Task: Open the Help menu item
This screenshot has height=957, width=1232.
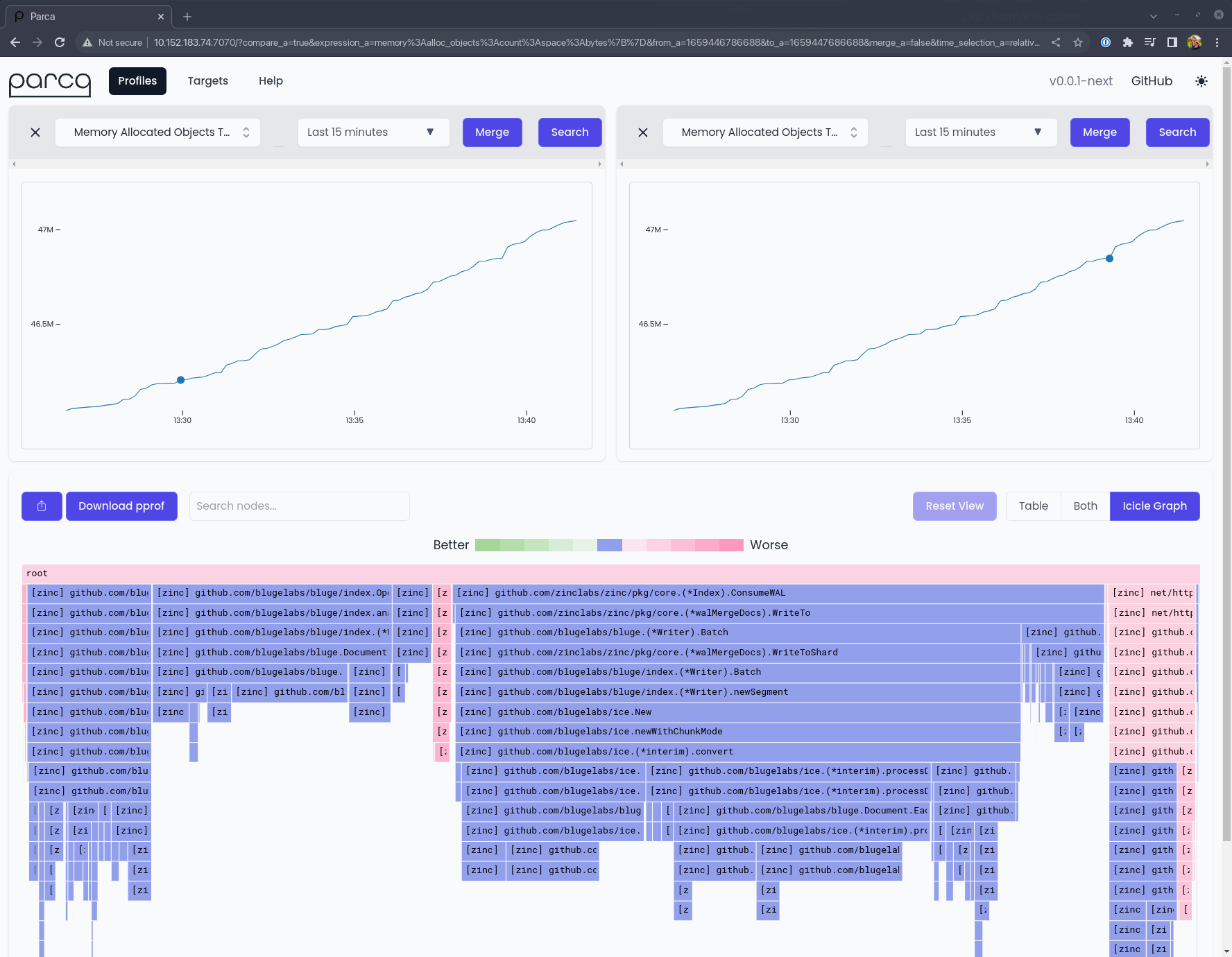Action: coord(271,81)
